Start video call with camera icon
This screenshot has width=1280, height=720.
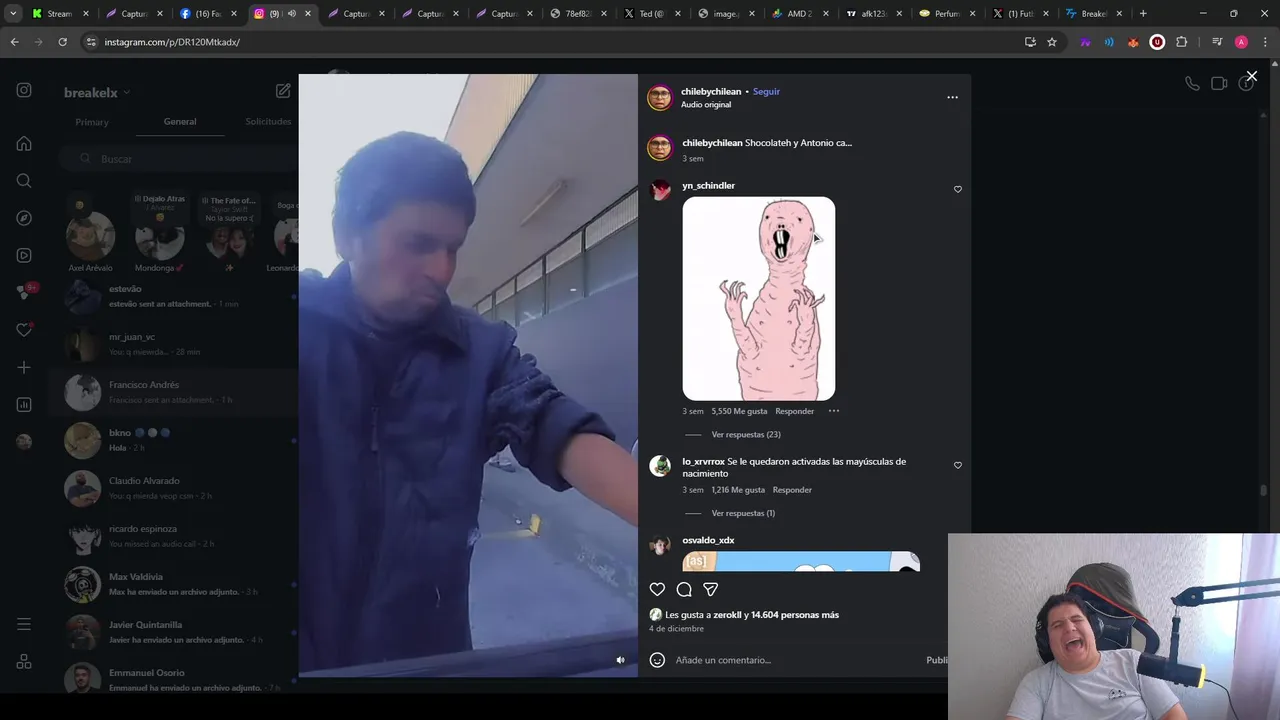tap(1219, 84)
